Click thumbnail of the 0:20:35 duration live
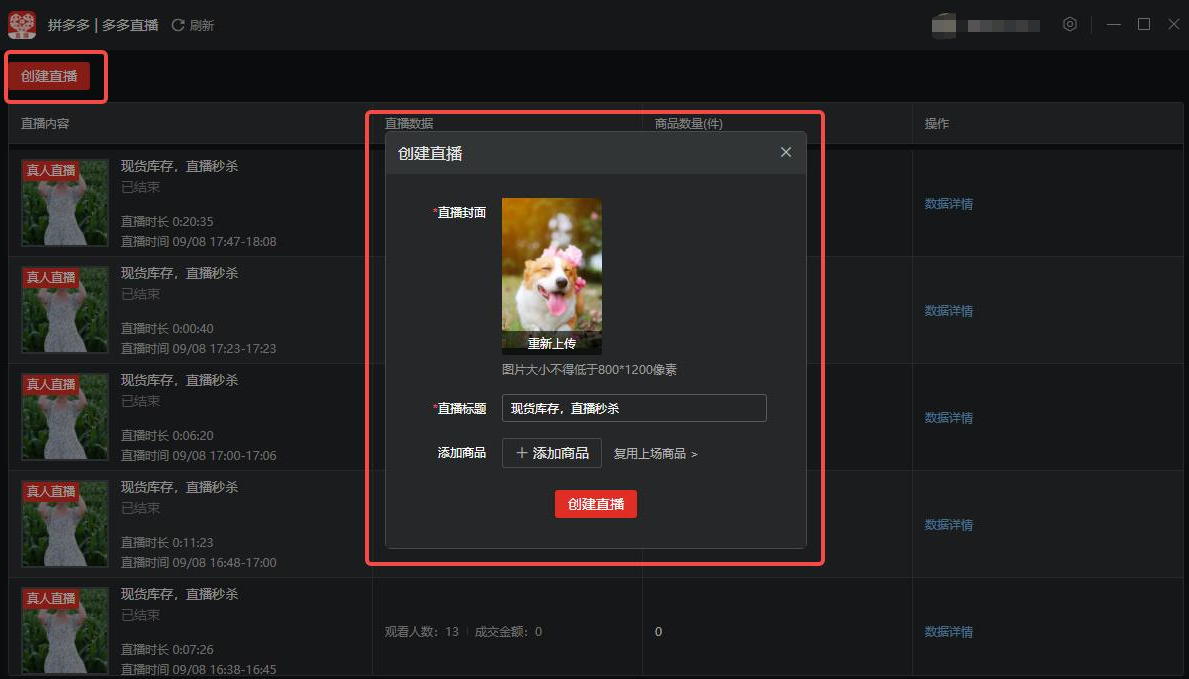This screenshot has height=679, width=1189. [65, 203]
